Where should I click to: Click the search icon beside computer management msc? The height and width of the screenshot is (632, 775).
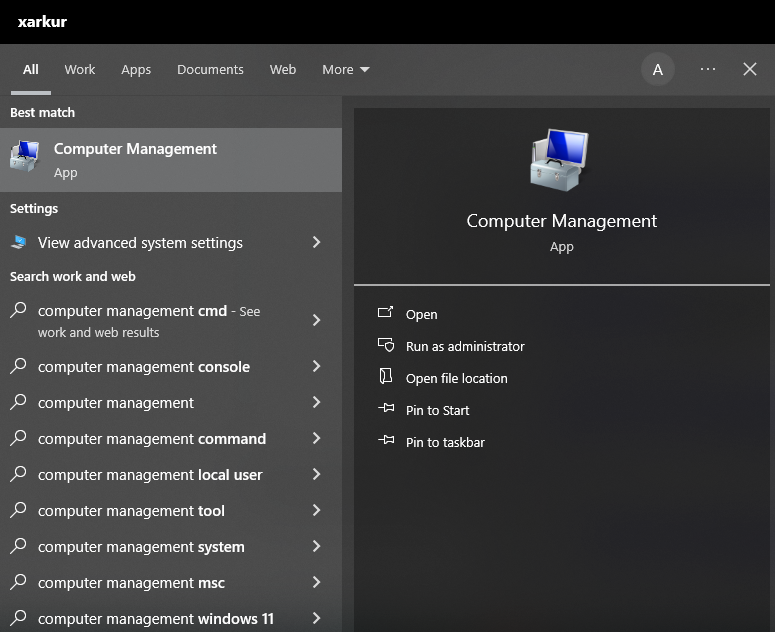pyautogui.click(x=18, y=583)
